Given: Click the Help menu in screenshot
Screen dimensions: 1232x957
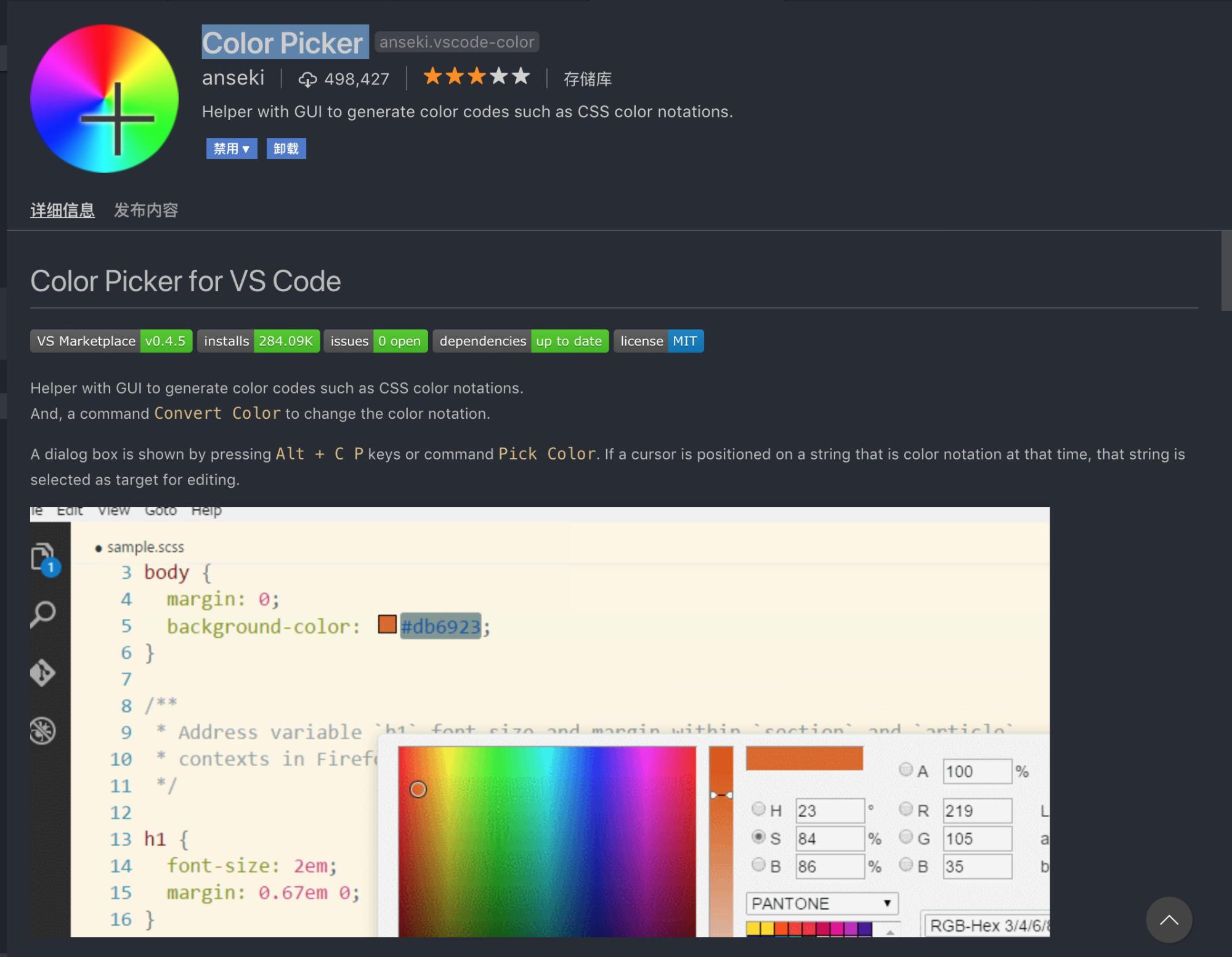Looking at the screenshot, I should coord(206,511).
